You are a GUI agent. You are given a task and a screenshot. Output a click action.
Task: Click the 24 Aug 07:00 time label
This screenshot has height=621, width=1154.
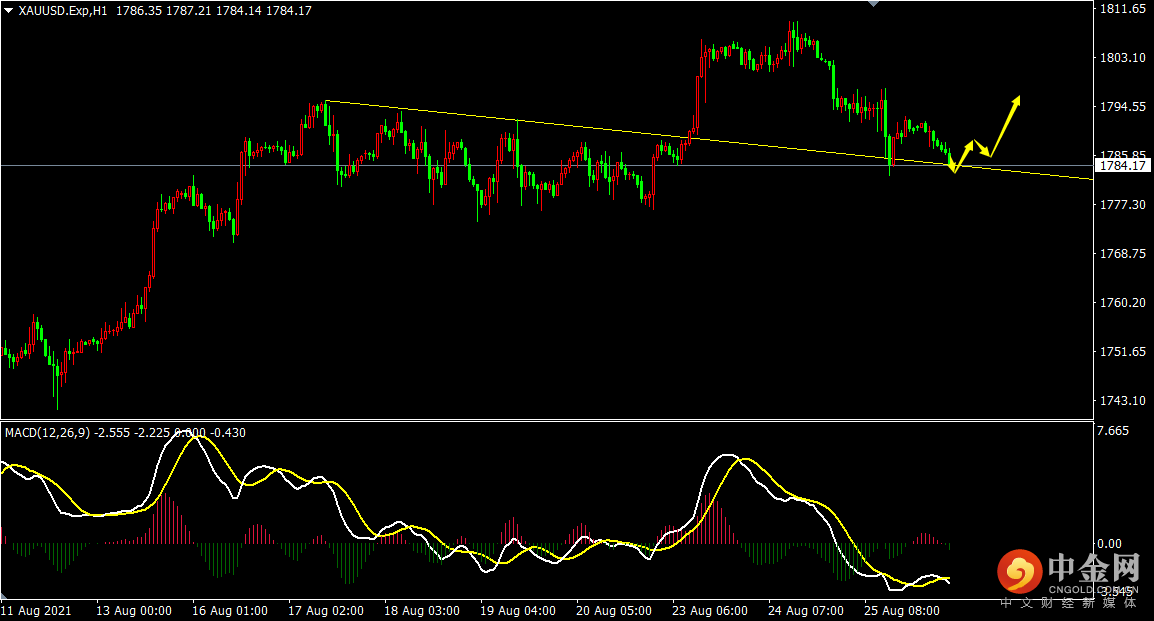click(806, 611)
